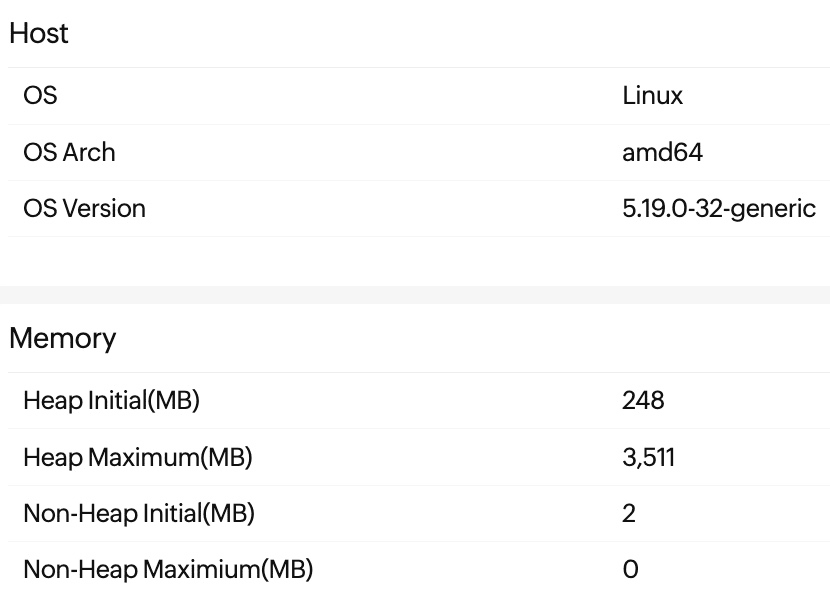Click the Host section heading
The image size is (830, 598).
pyautogui.click(x=39, y=33)
